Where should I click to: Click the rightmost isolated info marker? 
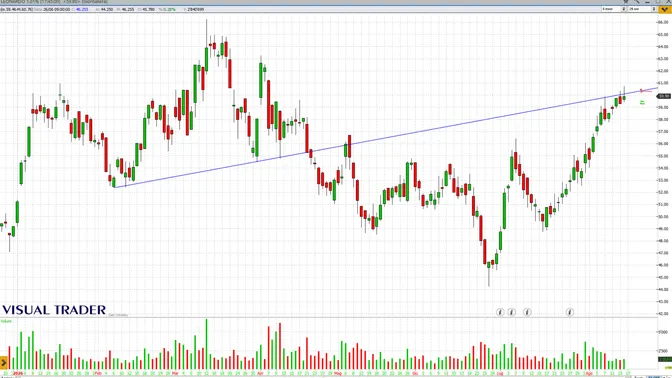coord(570,312)
